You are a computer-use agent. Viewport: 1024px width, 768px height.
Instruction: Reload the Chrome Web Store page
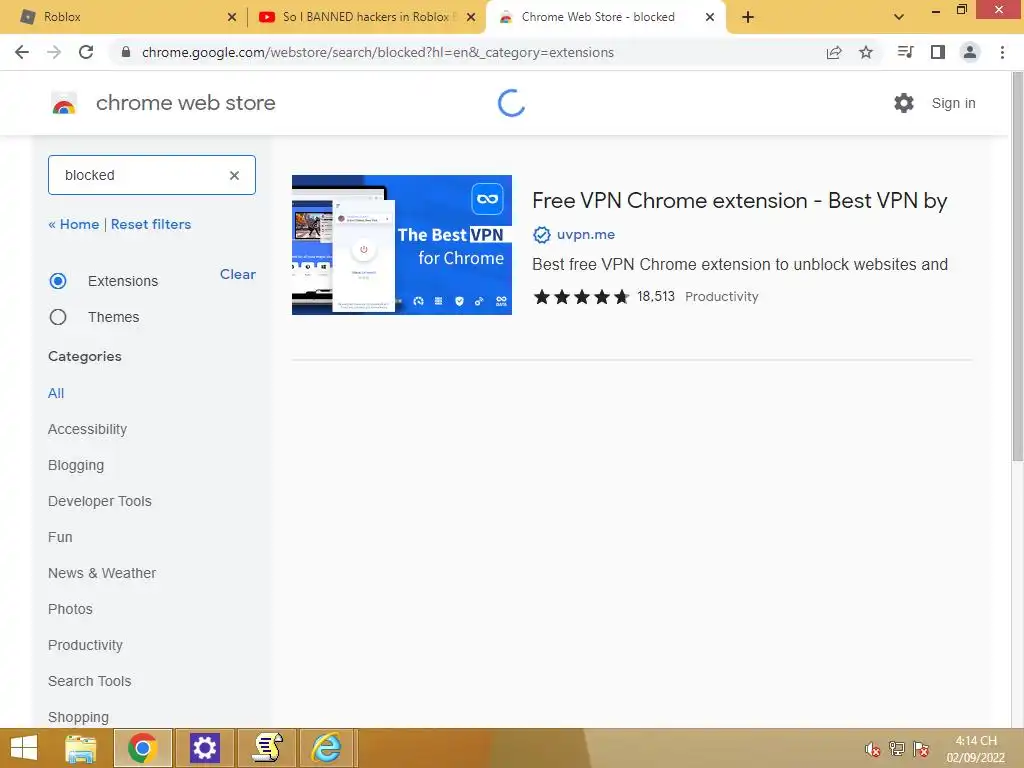pos(86,52)
